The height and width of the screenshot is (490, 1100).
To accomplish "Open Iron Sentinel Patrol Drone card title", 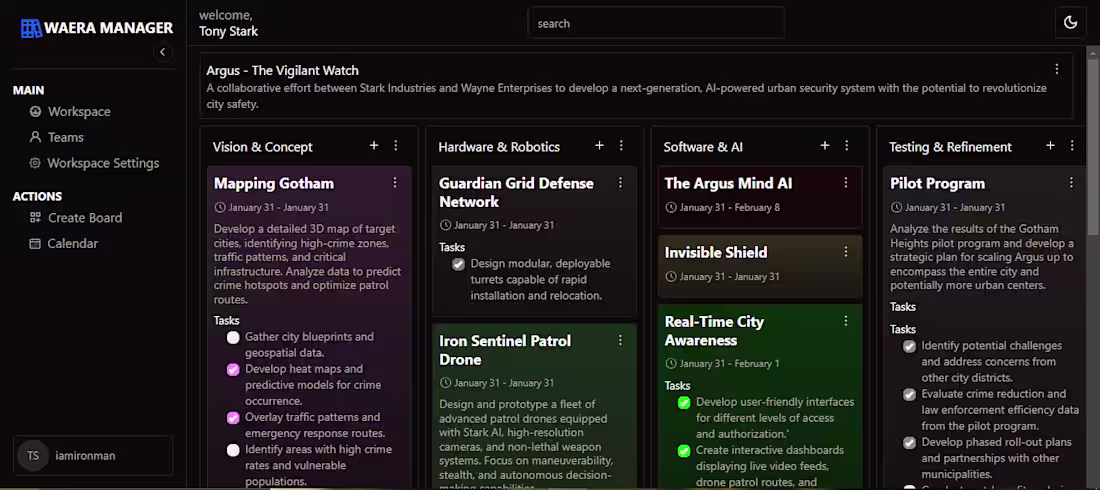I will click(505, 350).
